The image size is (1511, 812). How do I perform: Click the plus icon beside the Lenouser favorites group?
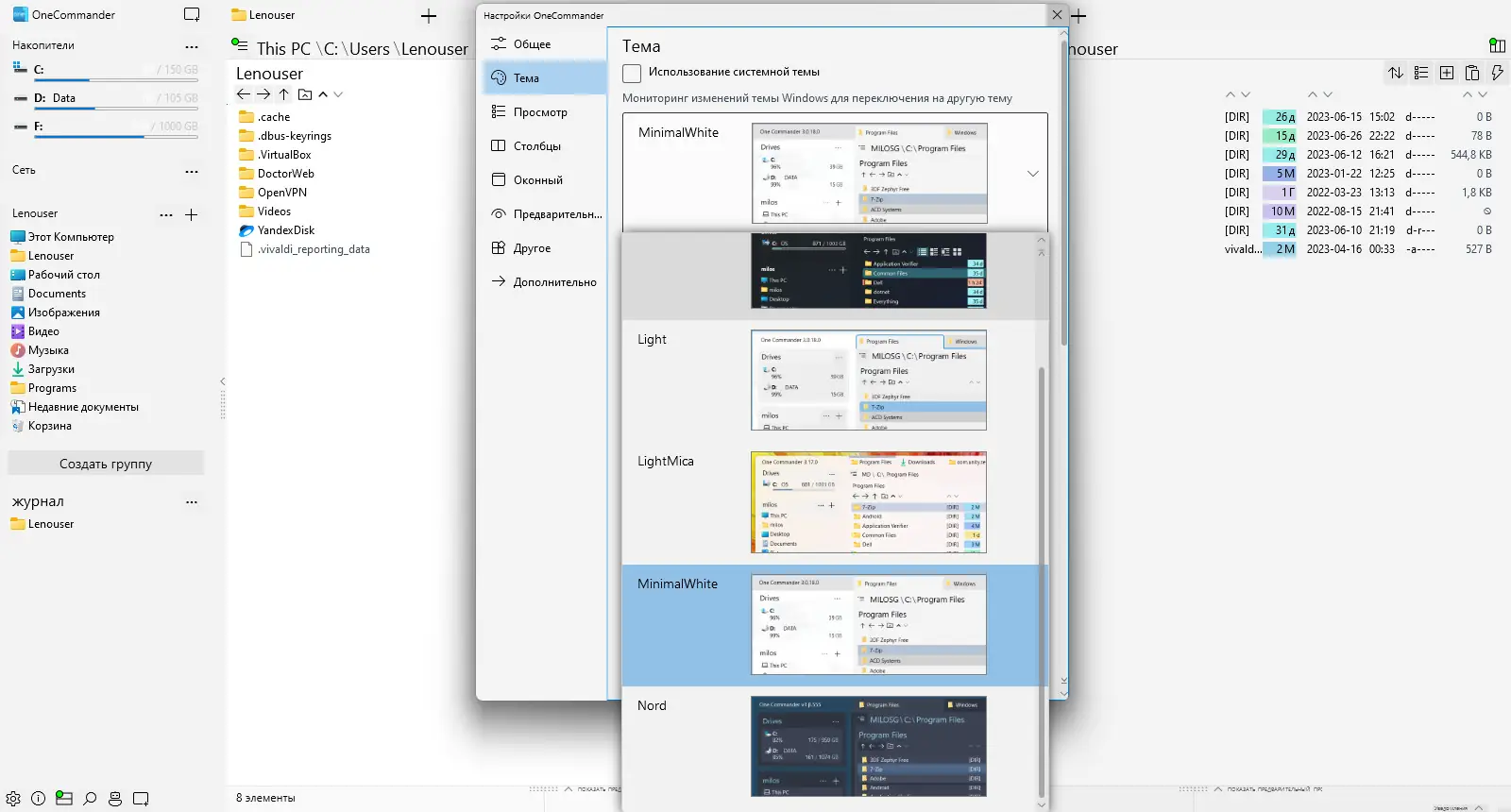point(192,215)
